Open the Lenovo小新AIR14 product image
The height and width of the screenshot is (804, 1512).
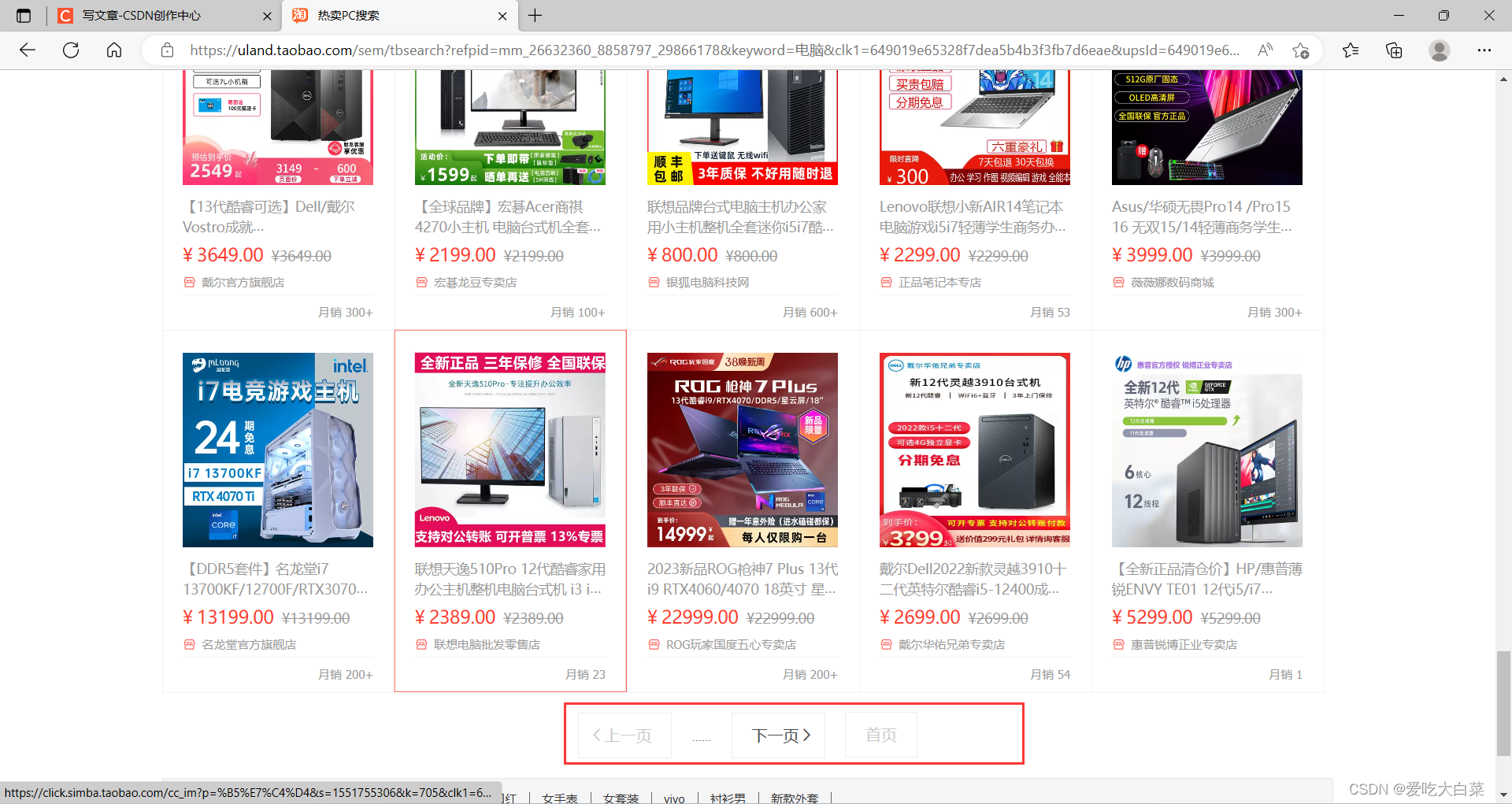pos(975,128)
